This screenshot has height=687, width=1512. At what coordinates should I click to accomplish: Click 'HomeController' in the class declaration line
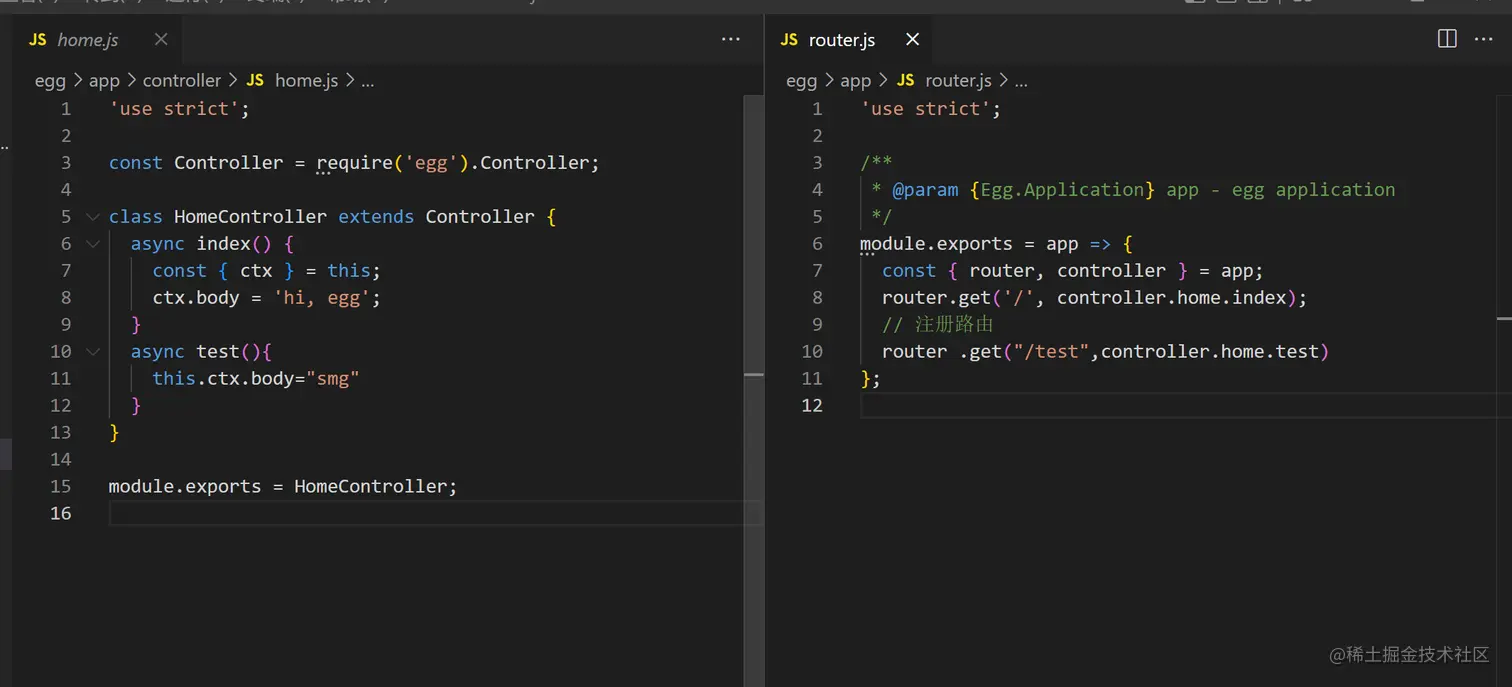250,217
